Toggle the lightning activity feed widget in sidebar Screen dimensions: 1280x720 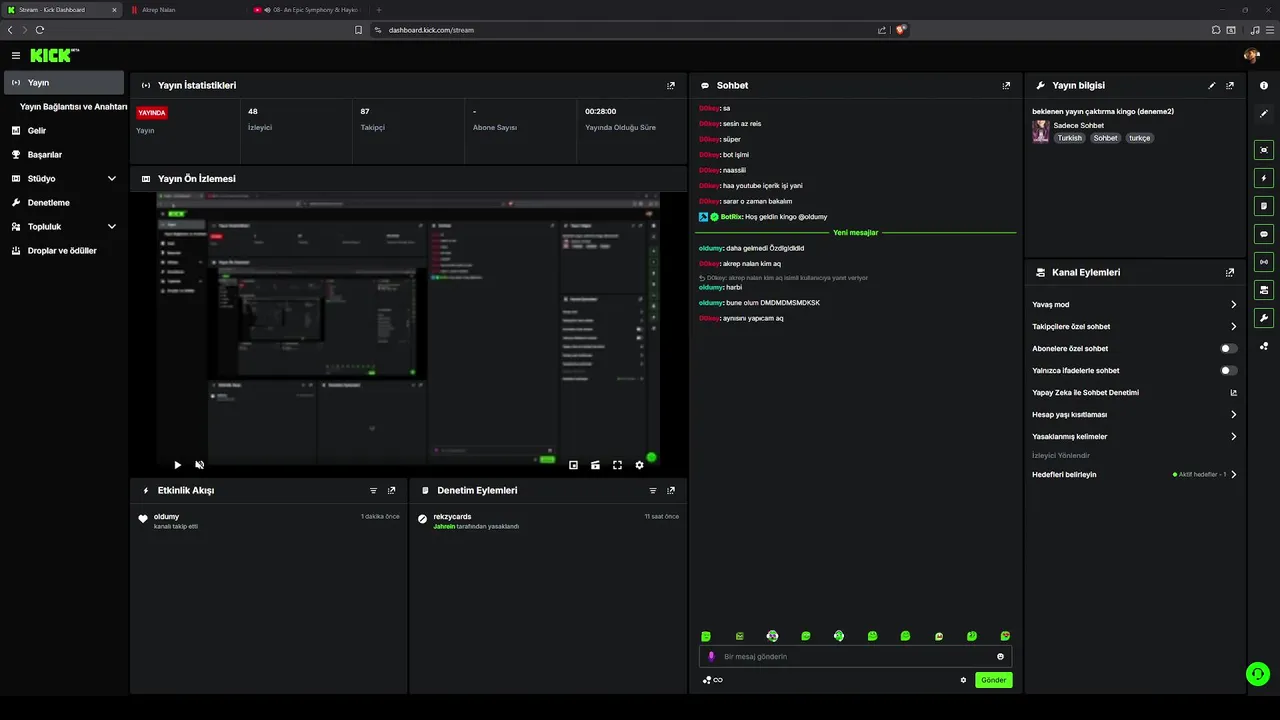pos(1264,178)
